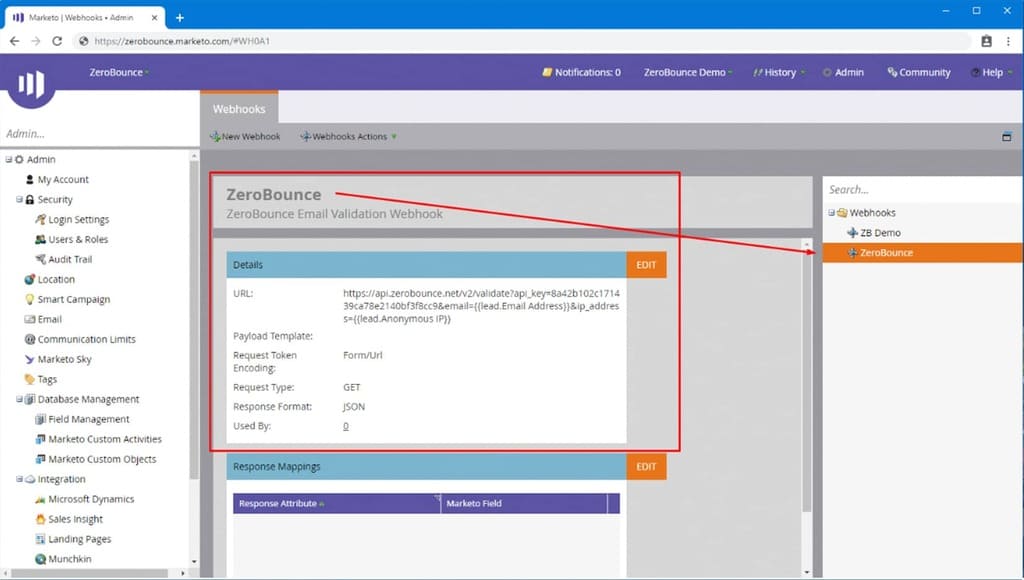Screen dimensions: 1024x580
Task: Click the Field Management icon
Action: point(40,419)
